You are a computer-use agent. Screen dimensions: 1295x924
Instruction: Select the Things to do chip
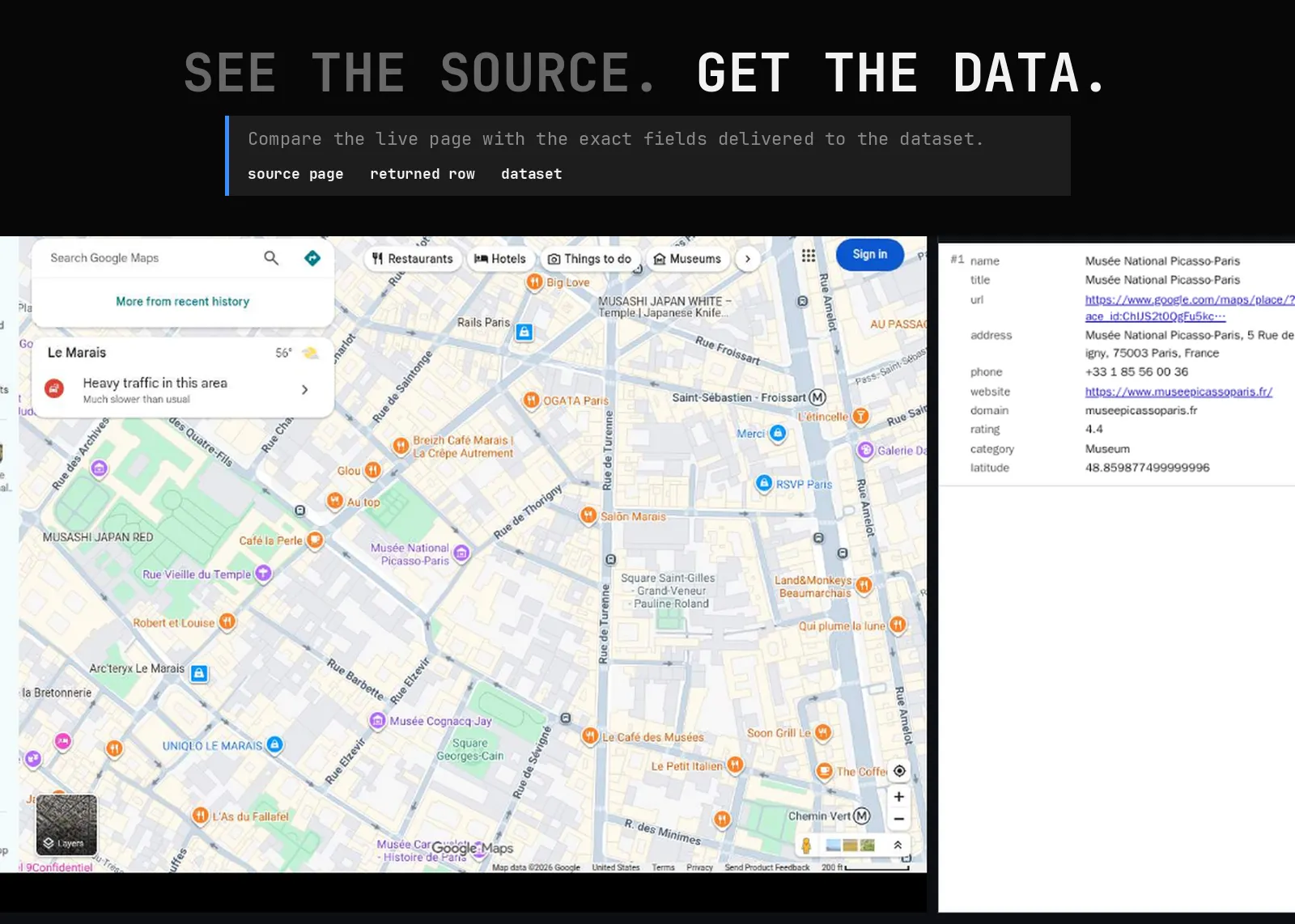pyautogui.click(x=589, y=259)
